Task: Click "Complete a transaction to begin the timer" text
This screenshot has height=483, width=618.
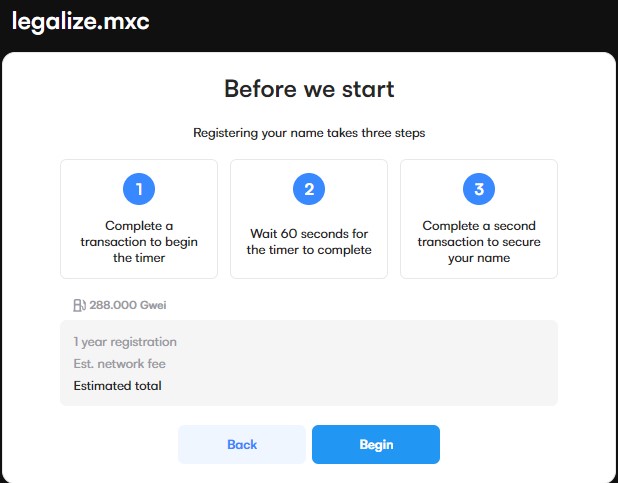Action: pyautogui.click(x=139, y=241)
